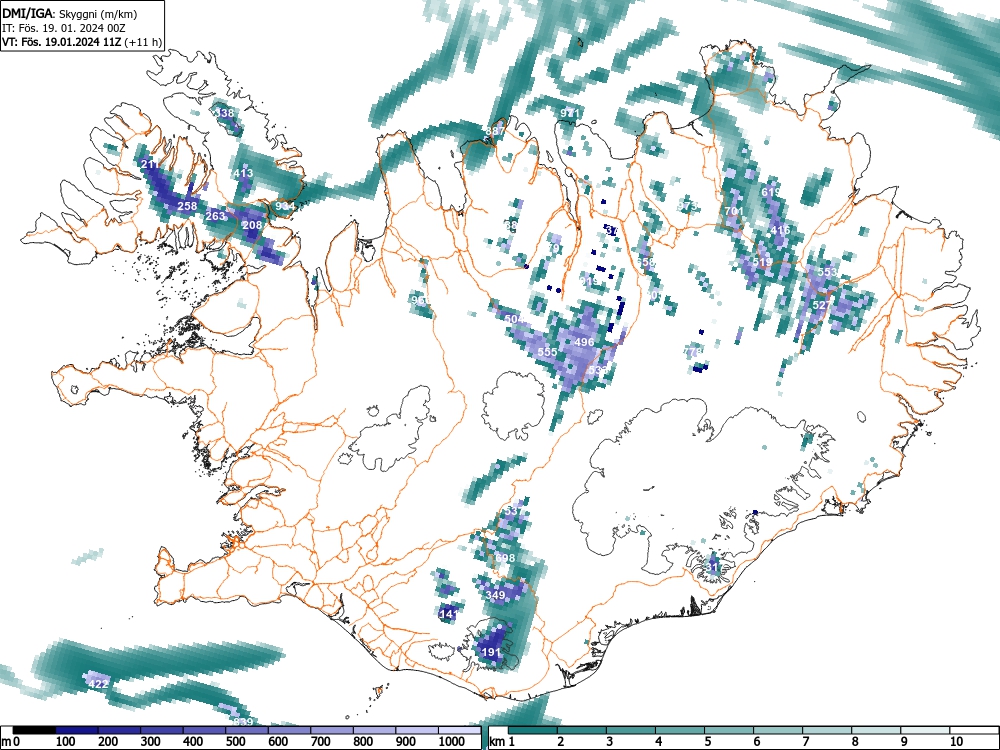Click the visibility value 138 in the Westfjords
1000x750 pixels.
point(225,113)
